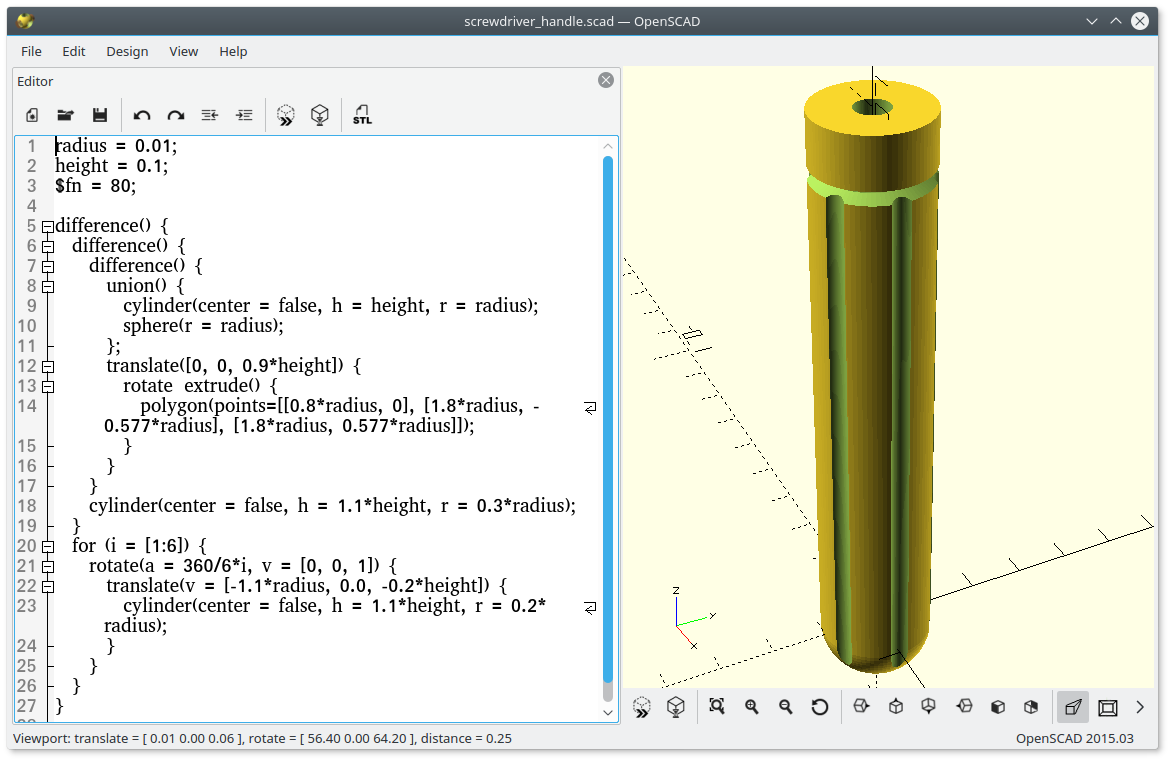Indent the selected code
Viewport: 1171px width, 762px height.
(x=244, y=115)
